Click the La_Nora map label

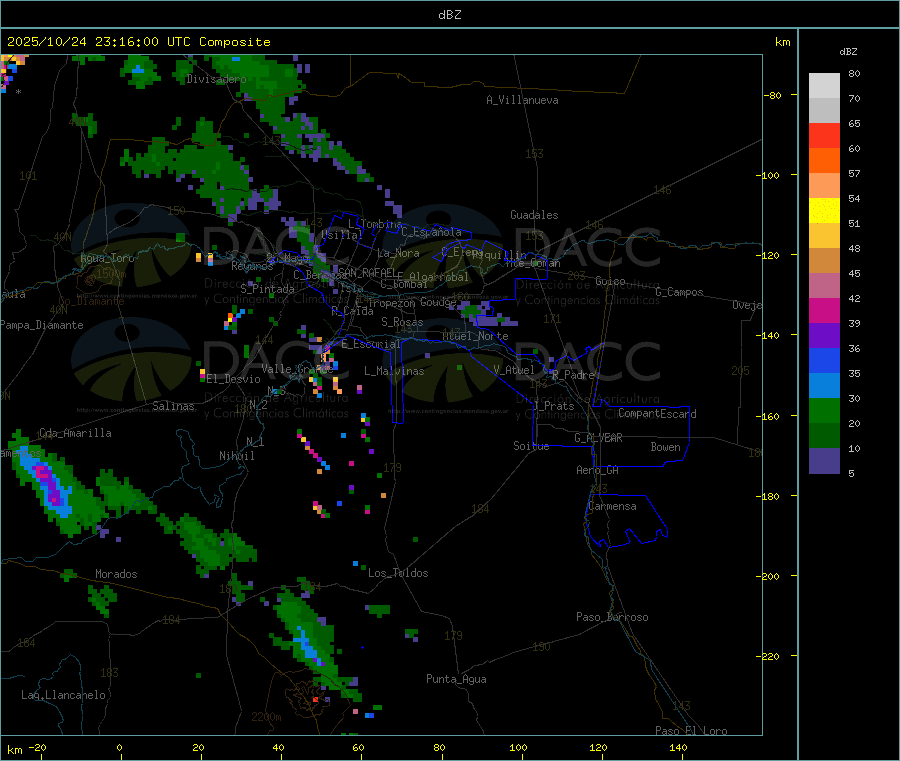tap(398, 253)
